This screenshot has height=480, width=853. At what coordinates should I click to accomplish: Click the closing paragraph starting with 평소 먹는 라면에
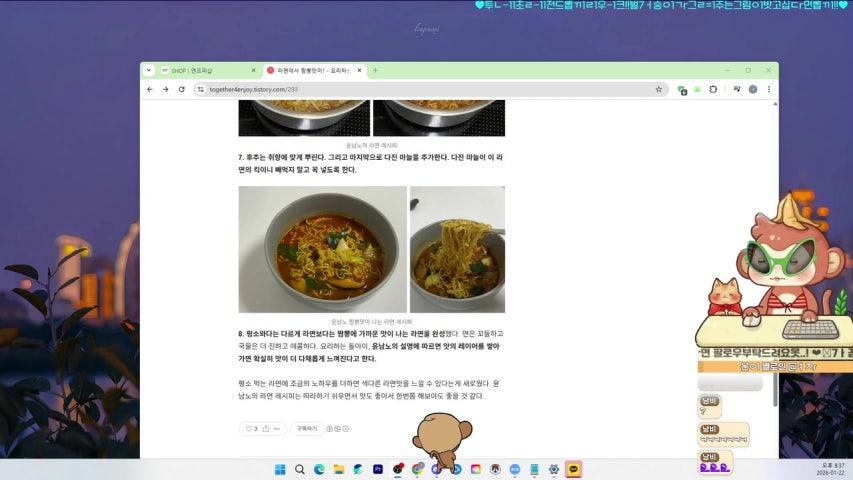point(369,390)
